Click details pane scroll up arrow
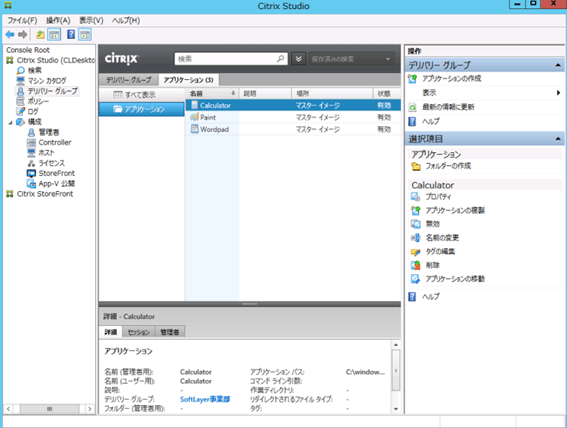 pos(396,345)
